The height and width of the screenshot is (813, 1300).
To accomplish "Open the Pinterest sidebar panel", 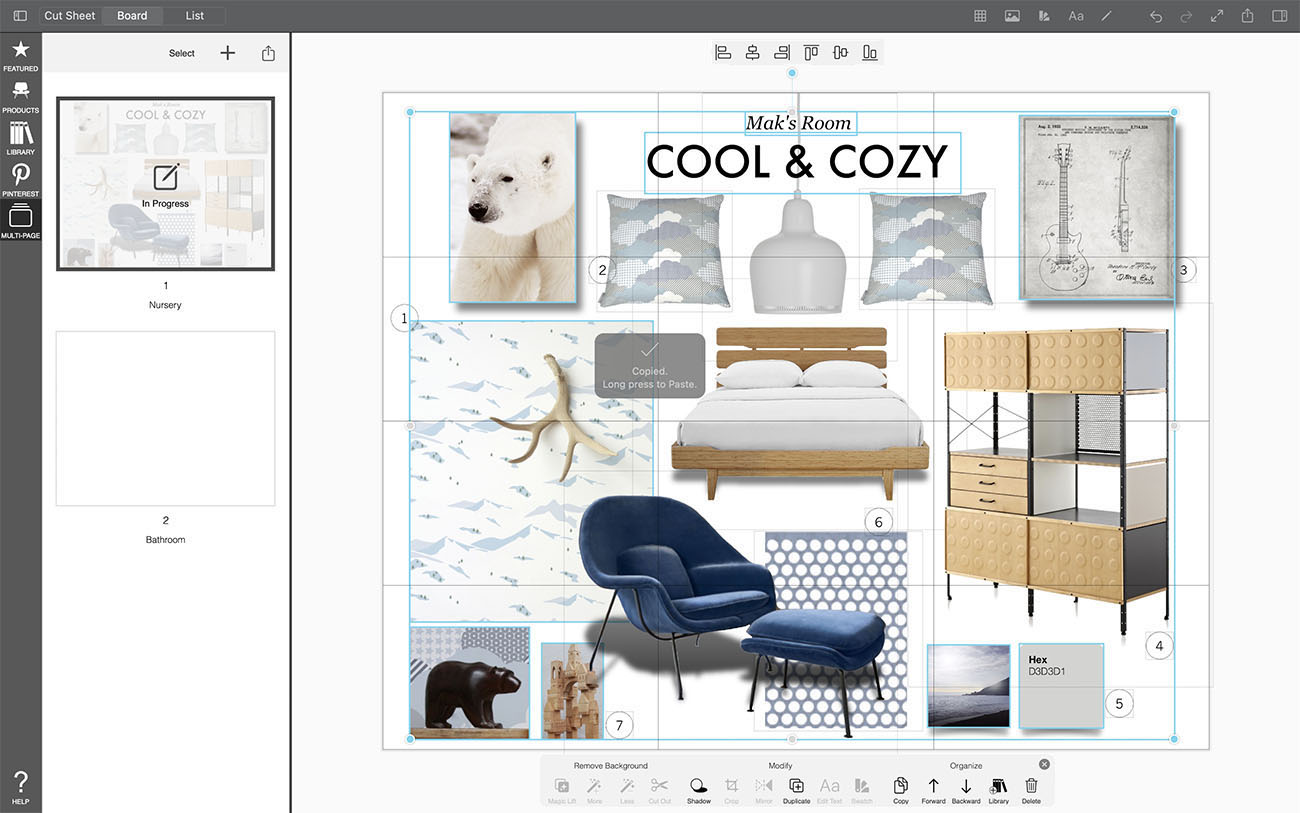I will point(20,180).
